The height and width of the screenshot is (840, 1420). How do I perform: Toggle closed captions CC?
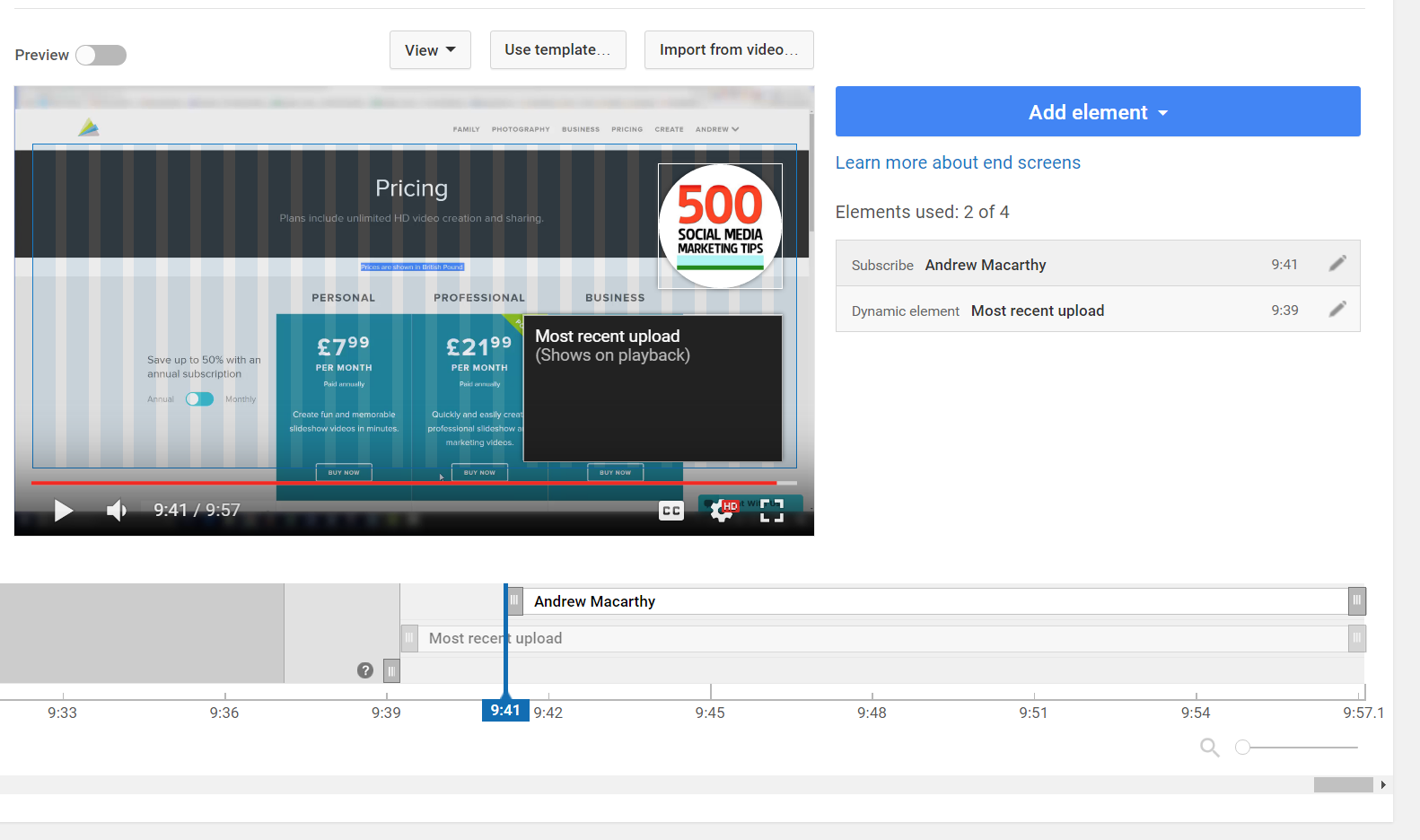pyautogui.click(x=671, y=511)
